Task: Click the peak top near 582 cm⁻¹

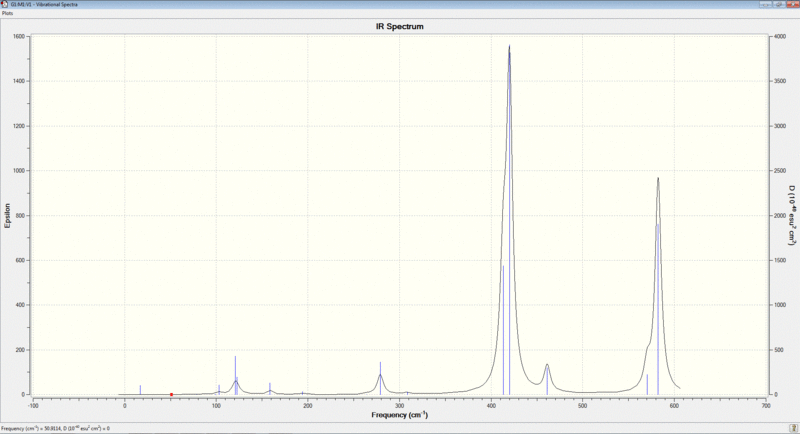Action: click(658, 178)
